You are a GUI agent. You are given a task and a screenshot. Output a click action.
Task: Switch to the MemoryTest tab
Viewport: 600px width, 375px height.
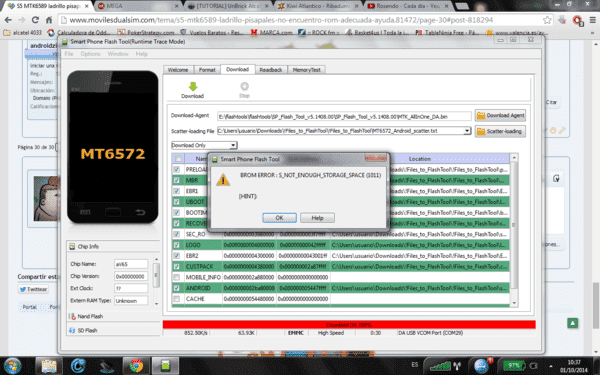(307, 70)
